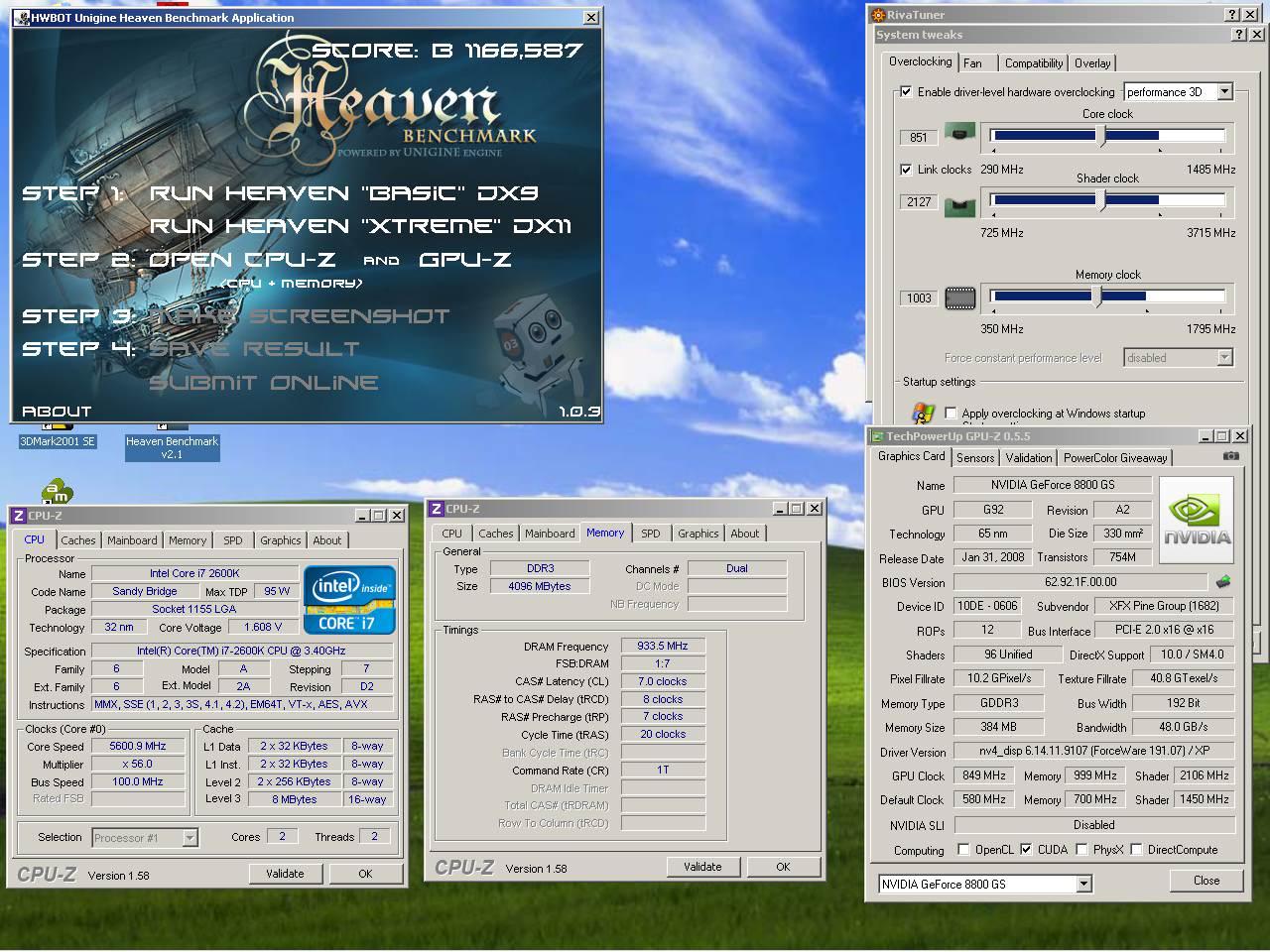Screen dimensions: 1270x952
Task: Click OK in CPU-Z processor window
Action: (x=365, y=874)
